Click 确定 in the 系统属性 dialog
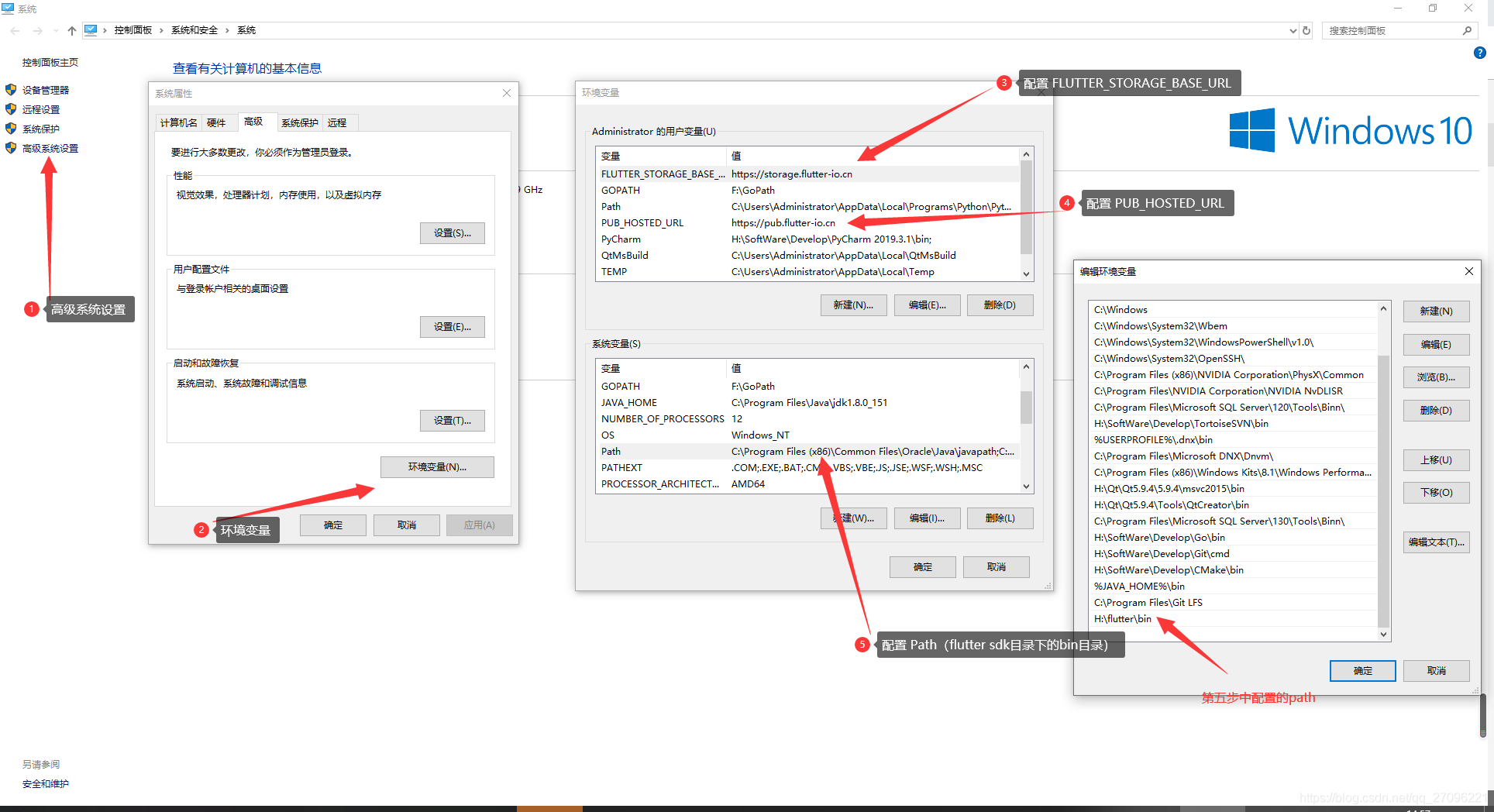The image size is (1494, 812). click(x=333, y=525)
